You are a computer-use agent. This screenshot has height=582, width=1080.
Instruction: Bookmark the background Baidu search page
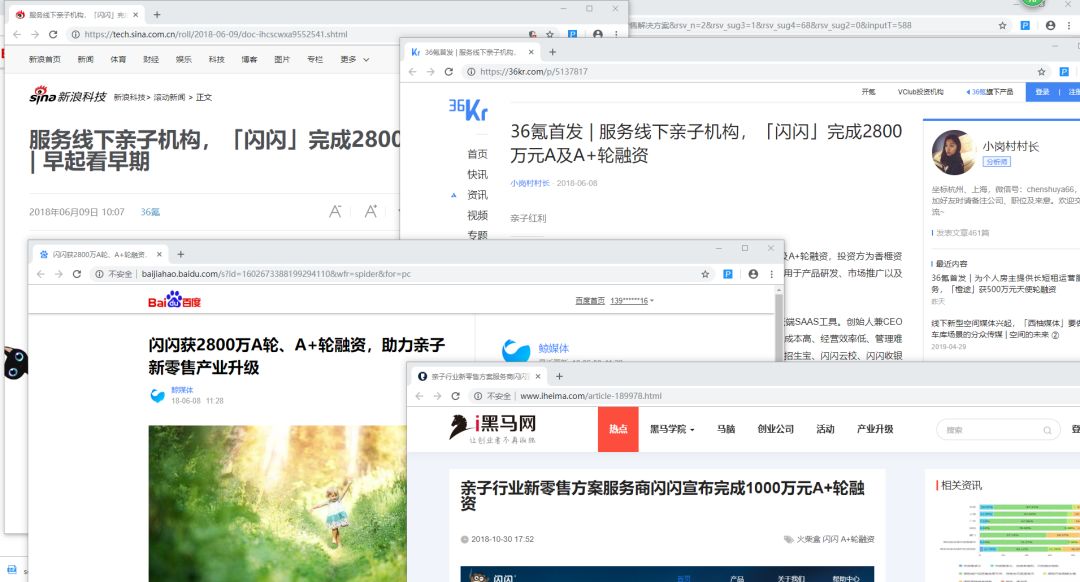[x=1003, y=25]
